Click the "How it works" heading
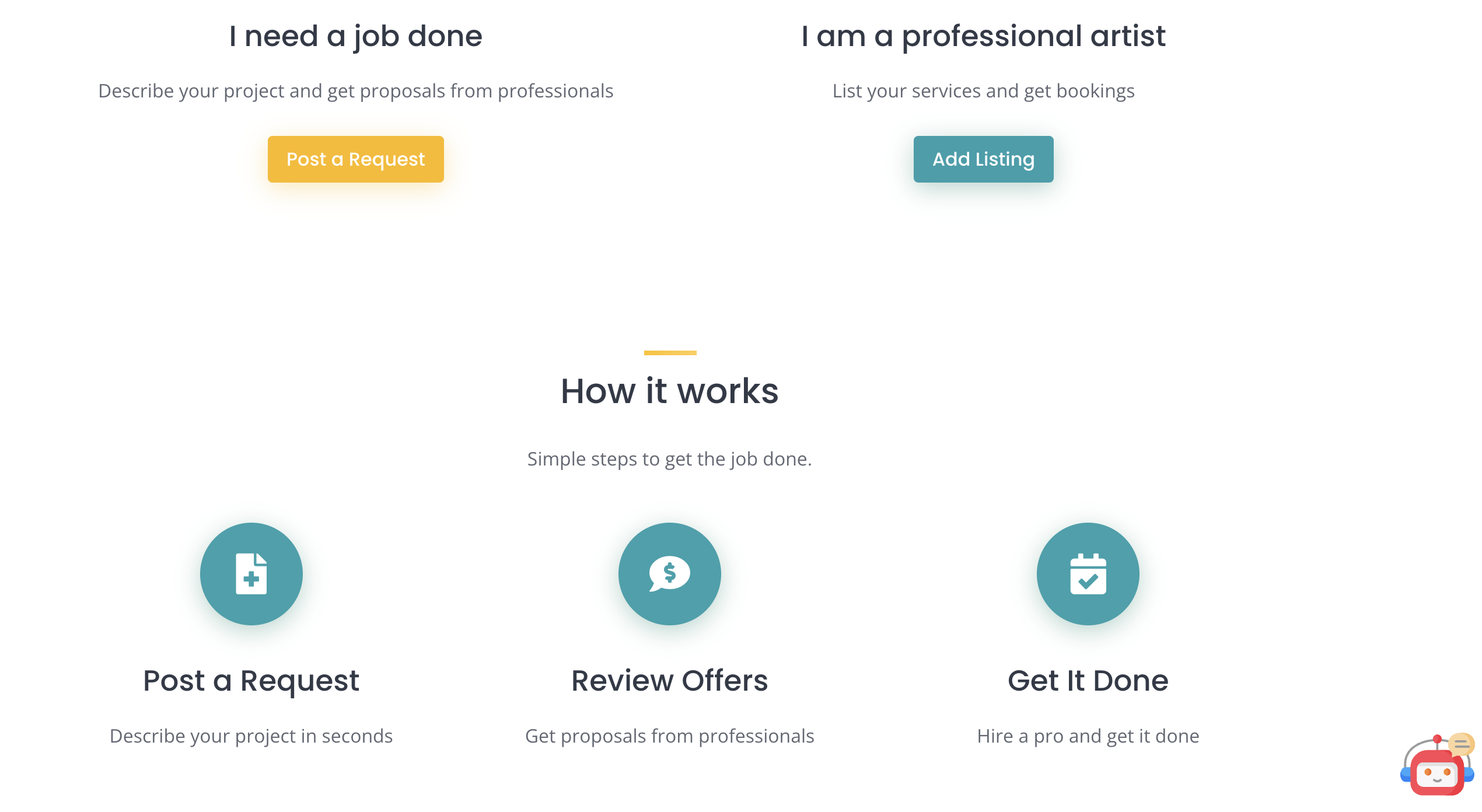Image resolution: width=1482 pixels, height=812 pixels. (x=670, y=391)
